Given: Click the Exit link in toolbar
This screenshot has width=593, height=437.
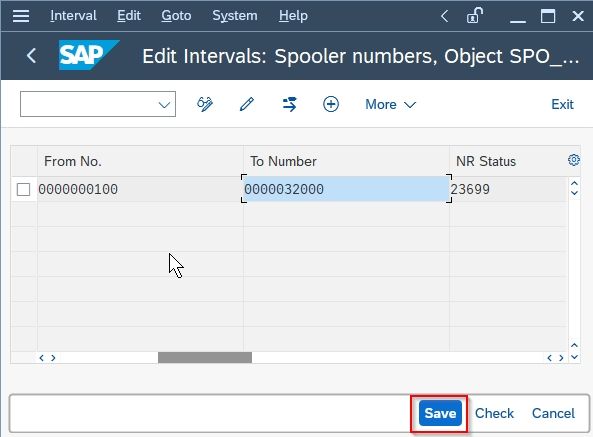Looking at the screenshot, I should (562, 104).
